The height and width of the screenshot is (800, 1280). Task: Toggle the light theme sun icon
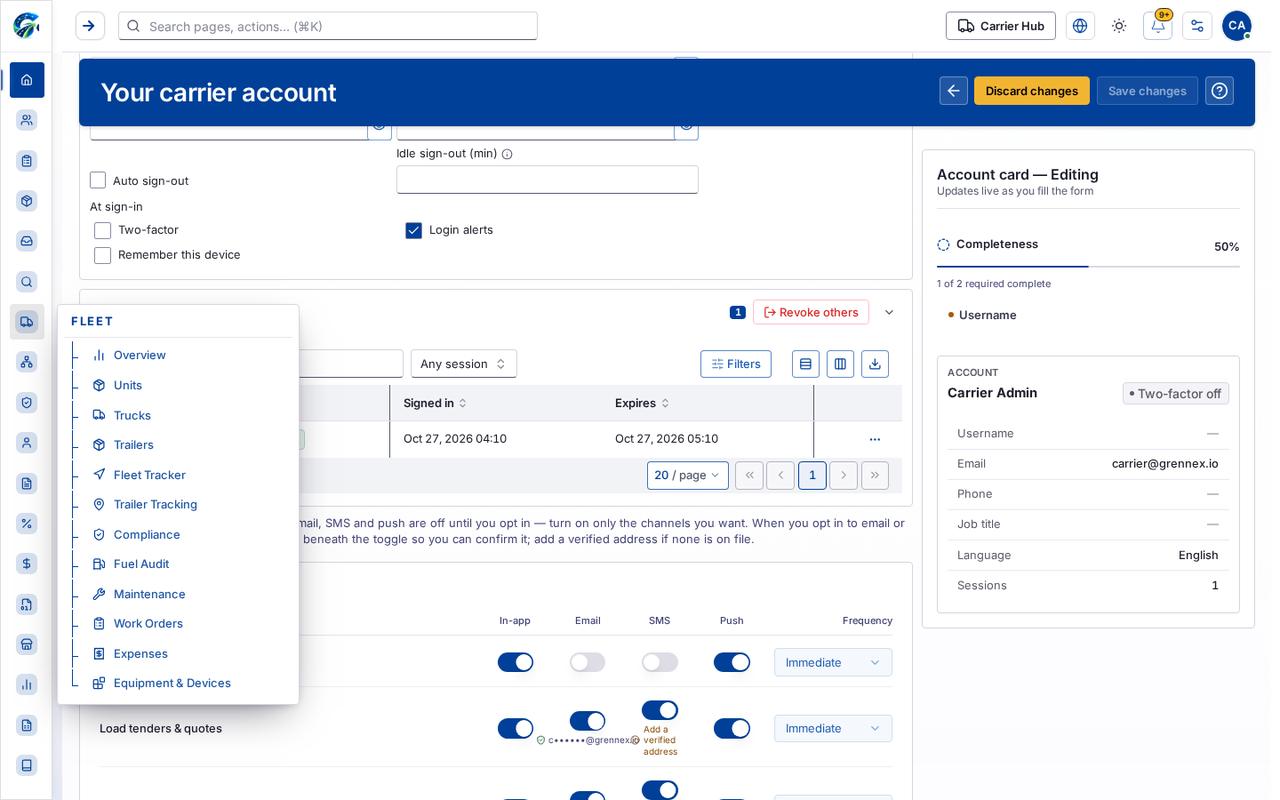1119,26
